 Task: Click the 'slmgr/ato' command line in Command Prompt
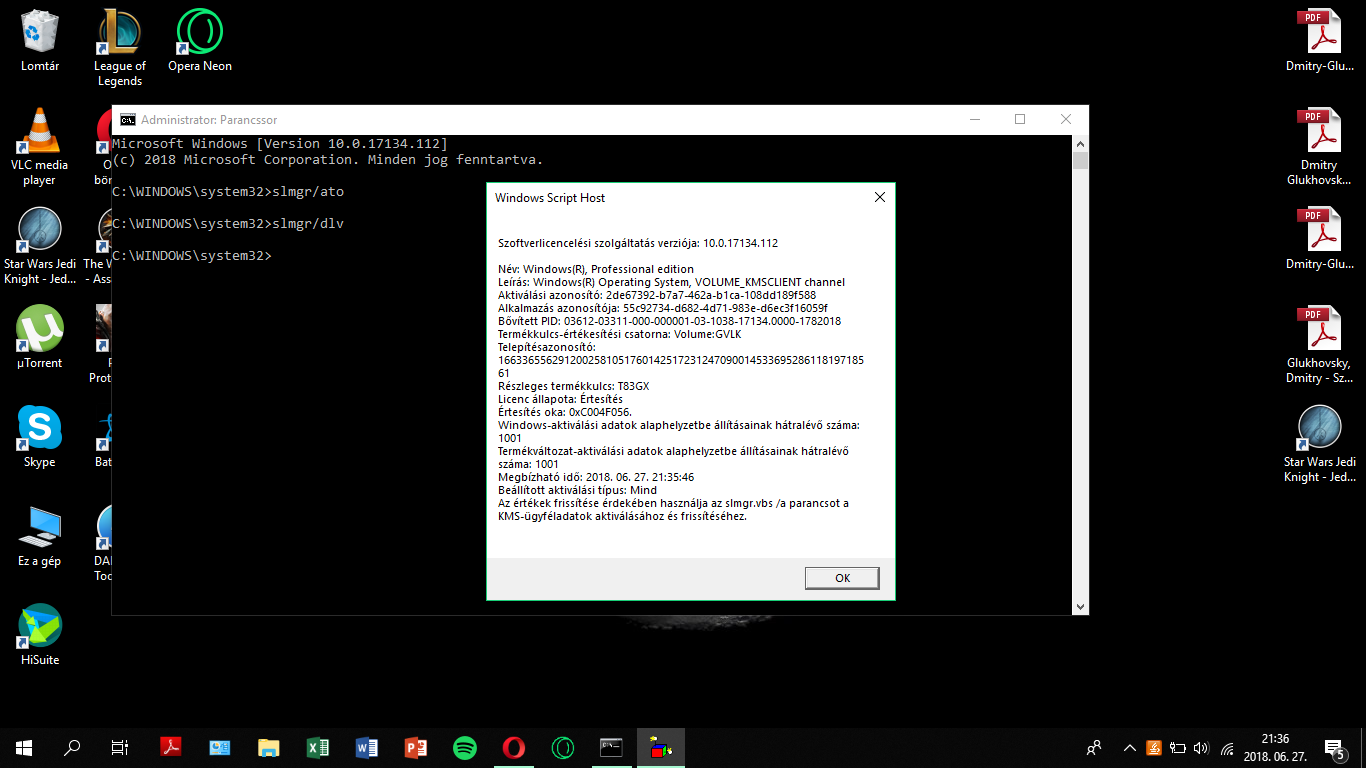point(228,191)
